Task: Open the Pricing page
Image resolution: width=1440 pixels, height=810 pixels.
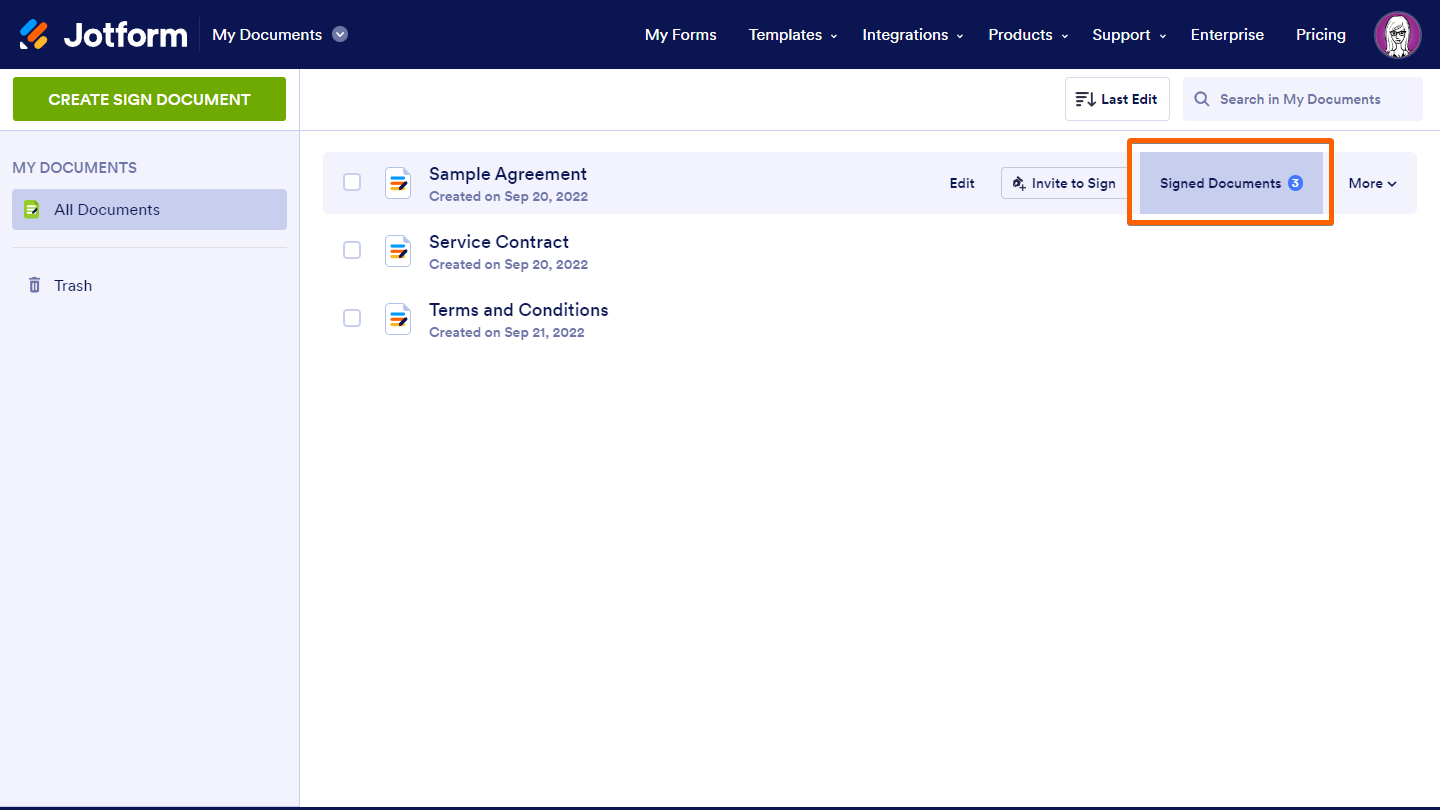Action: (x=1320, y=35)
